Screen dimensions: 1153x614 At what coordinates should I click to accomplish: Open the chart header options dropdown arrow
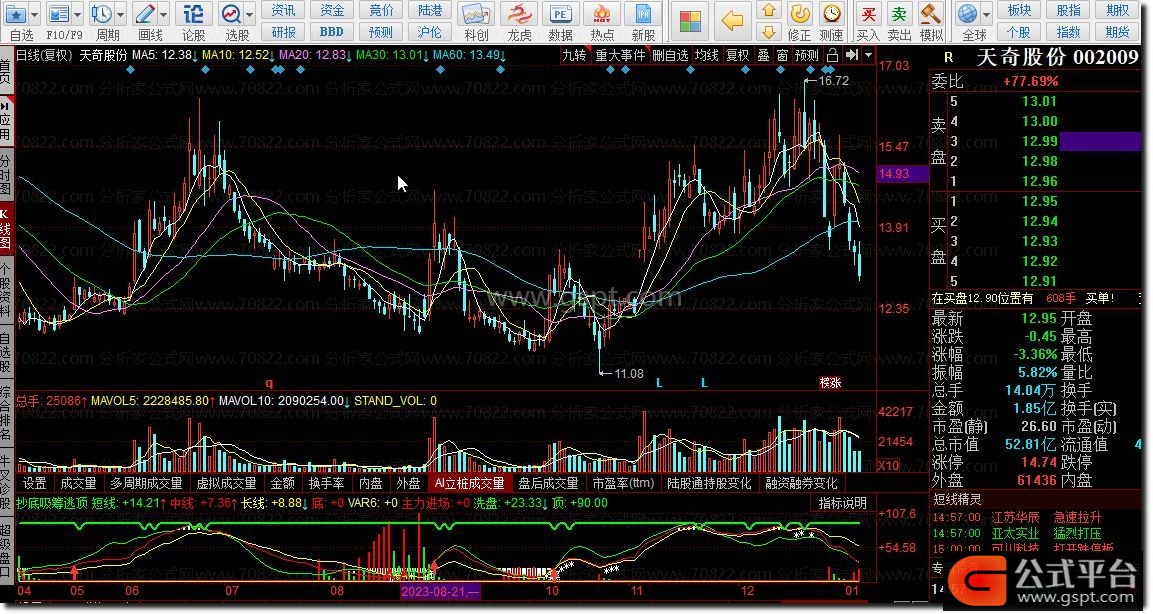[x=868, y=55]
